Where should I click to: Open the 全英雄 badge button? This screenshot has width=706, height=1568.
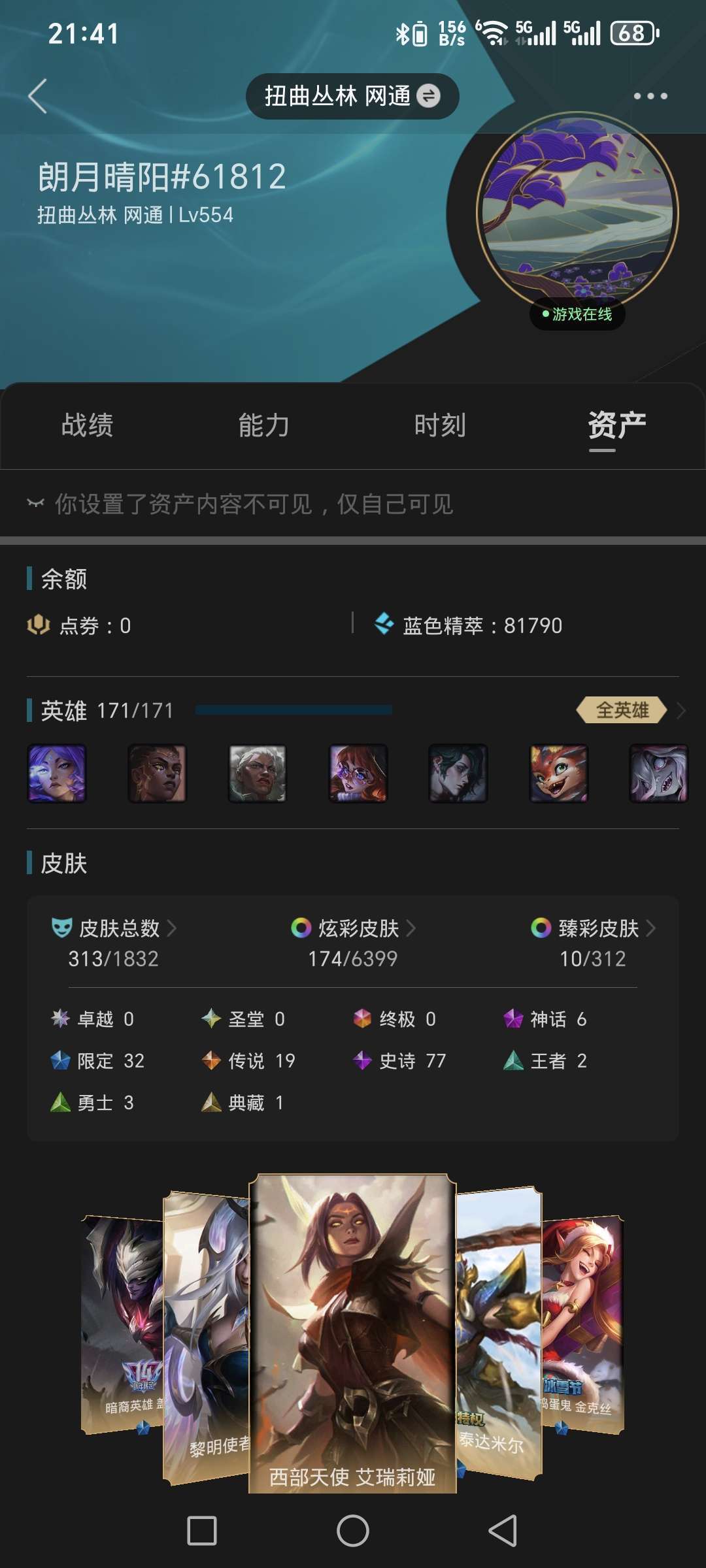622,710
